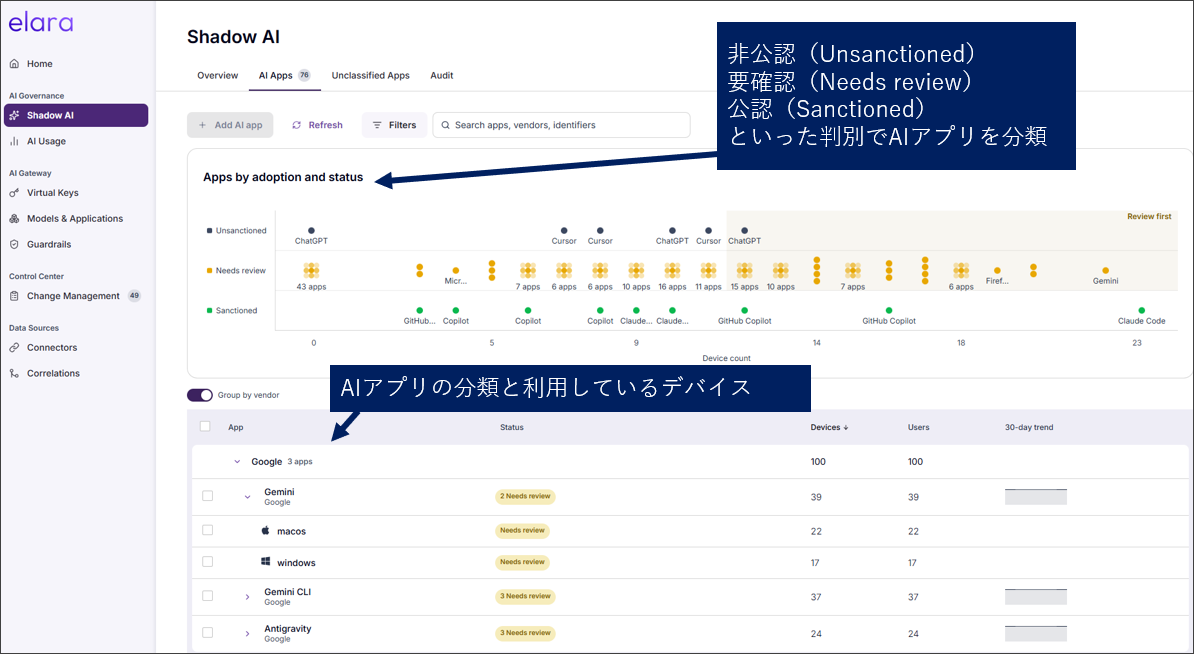Click the elara logo
Image resolution: width=1194 pixels, height=654 pixels.
[x=41, y=23]
